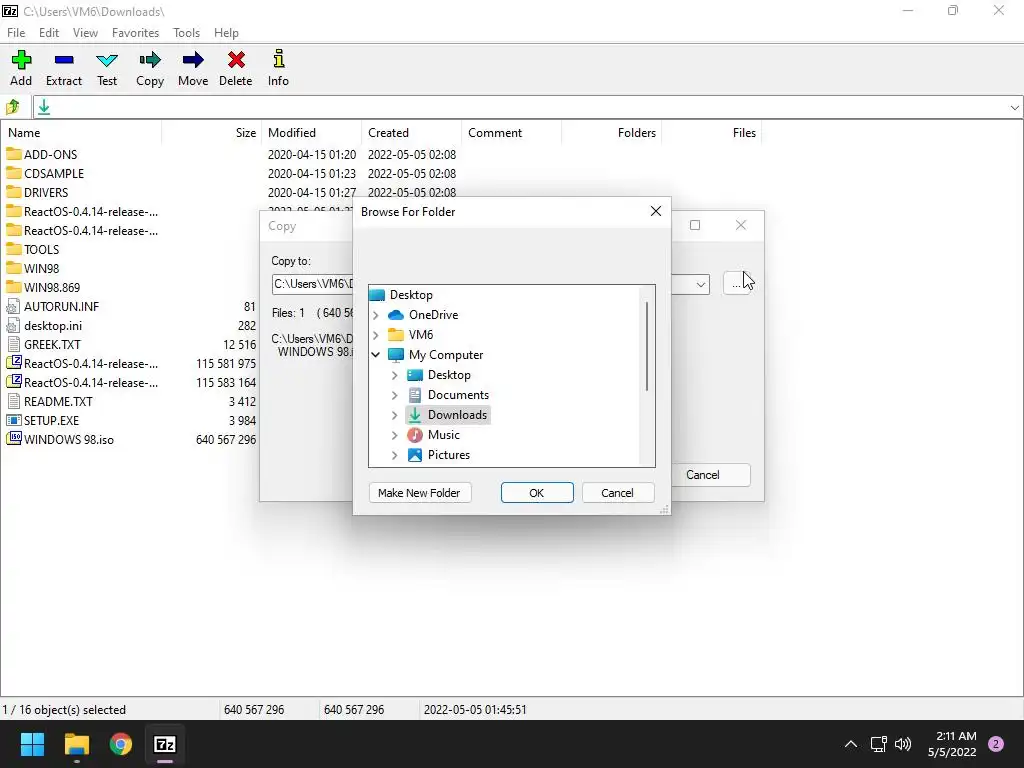Expand the Music tree node

click(x=394, y=435)
